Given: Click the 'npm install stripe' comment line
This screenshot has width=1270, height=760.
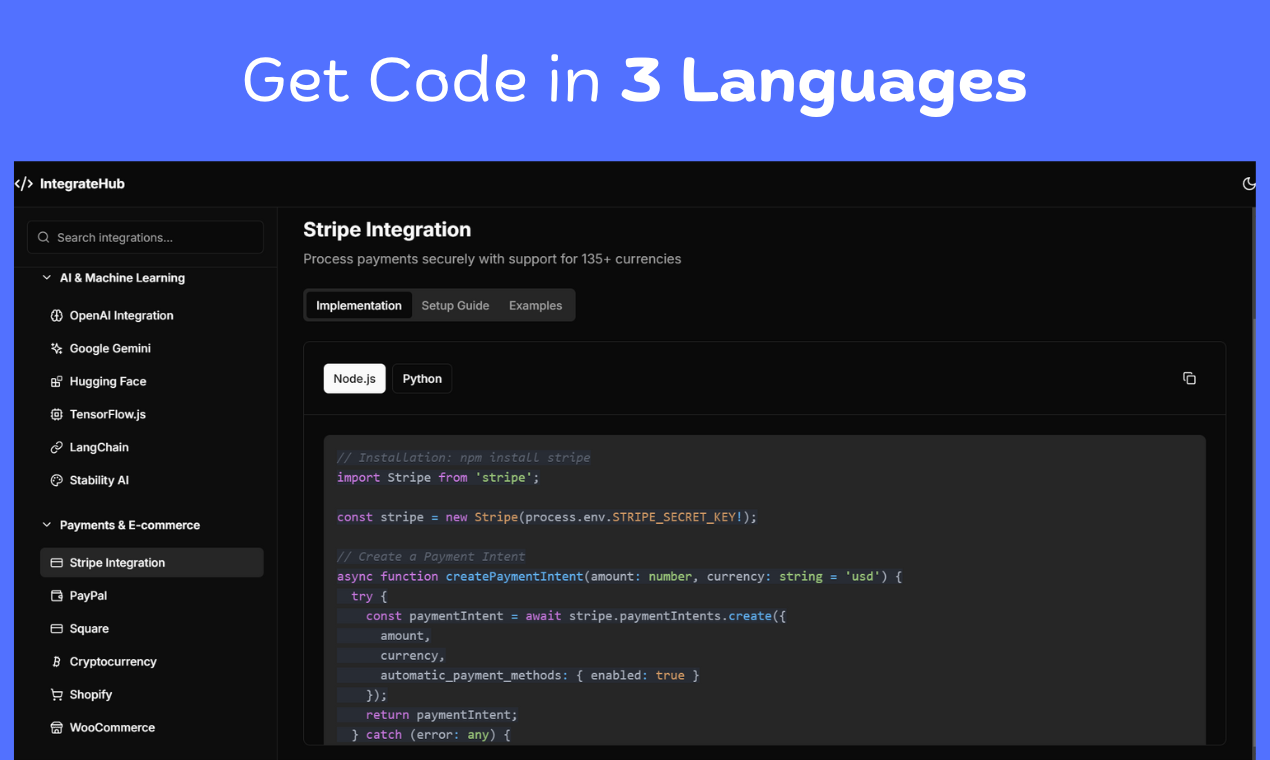Looking at the screenshot, I should click(x=464, y=458).
